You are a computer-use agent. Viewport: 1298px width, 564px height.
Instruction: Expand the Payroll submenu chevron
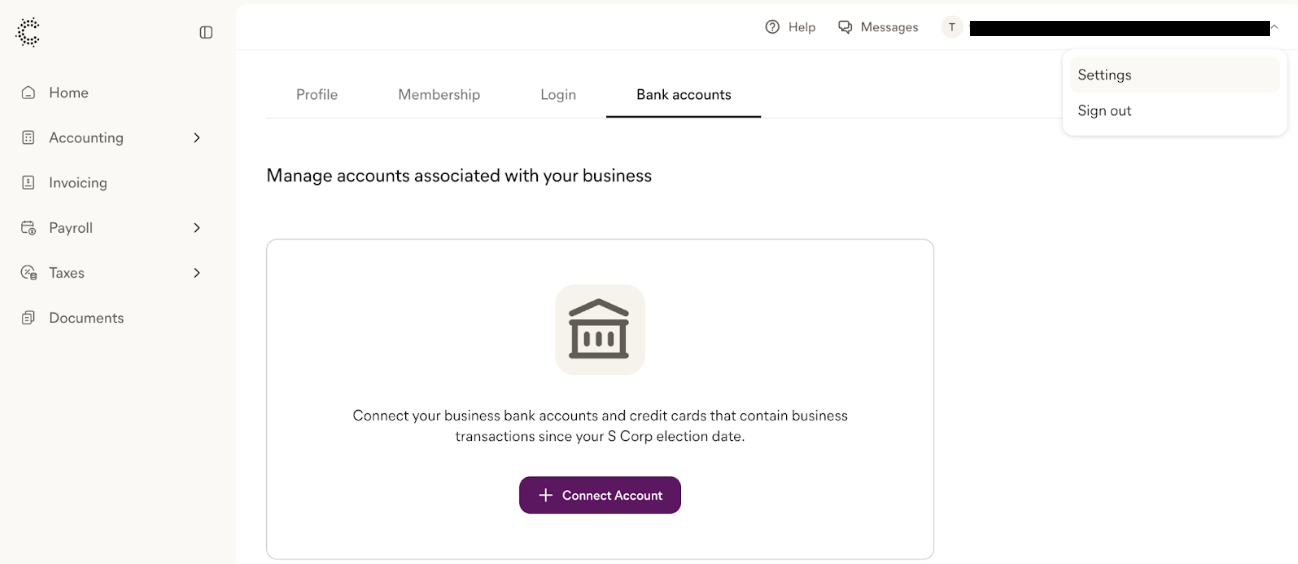point(197,228)
